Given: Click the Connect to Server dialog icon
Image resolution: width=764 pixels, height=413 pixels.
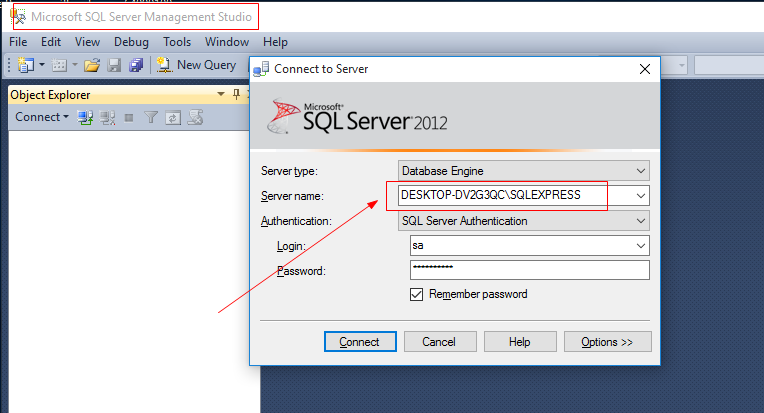Looking at the screenshot, I should click(x=261, y=69).
